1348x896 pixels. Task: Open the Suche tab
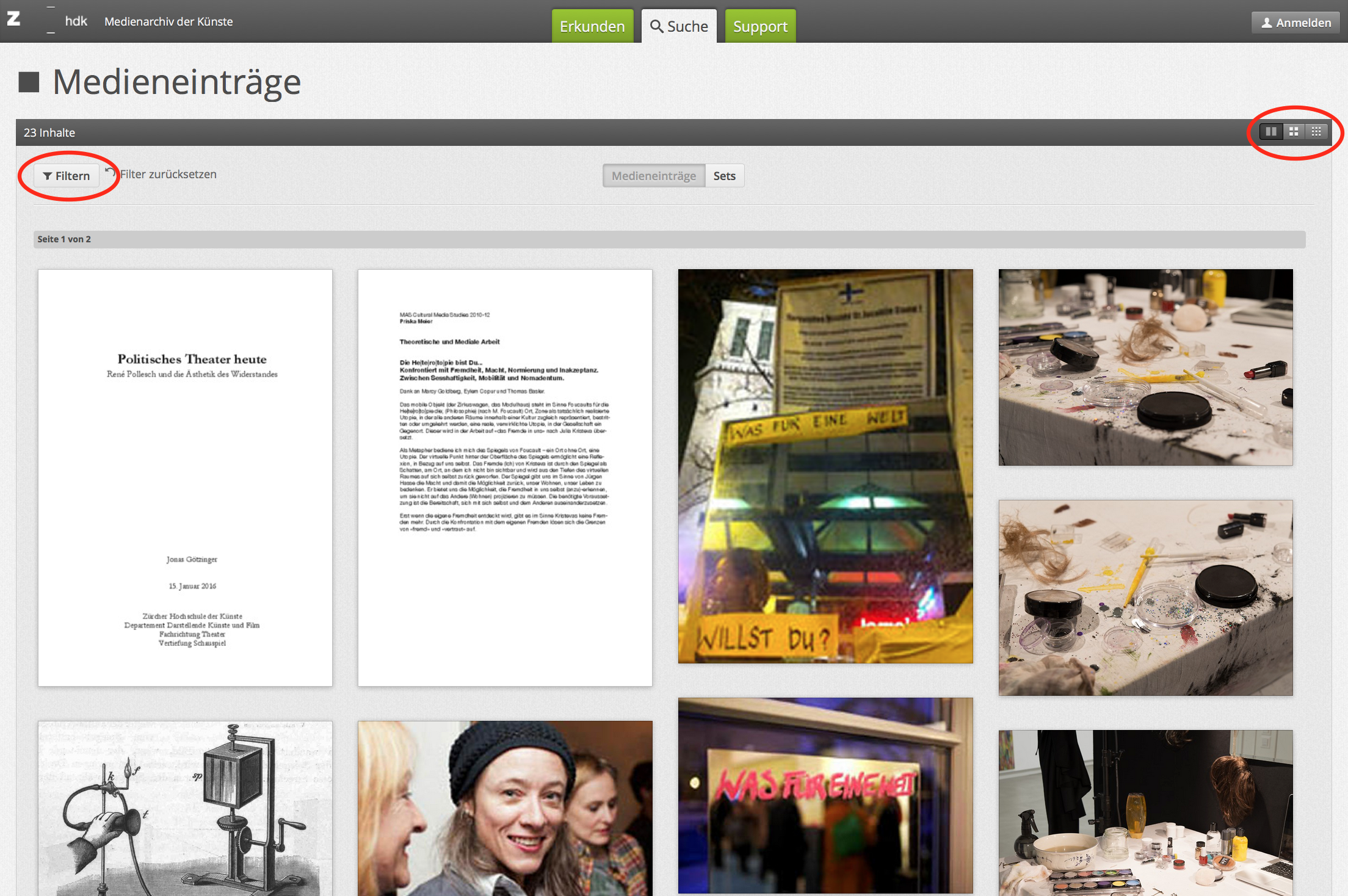point(679,26)
